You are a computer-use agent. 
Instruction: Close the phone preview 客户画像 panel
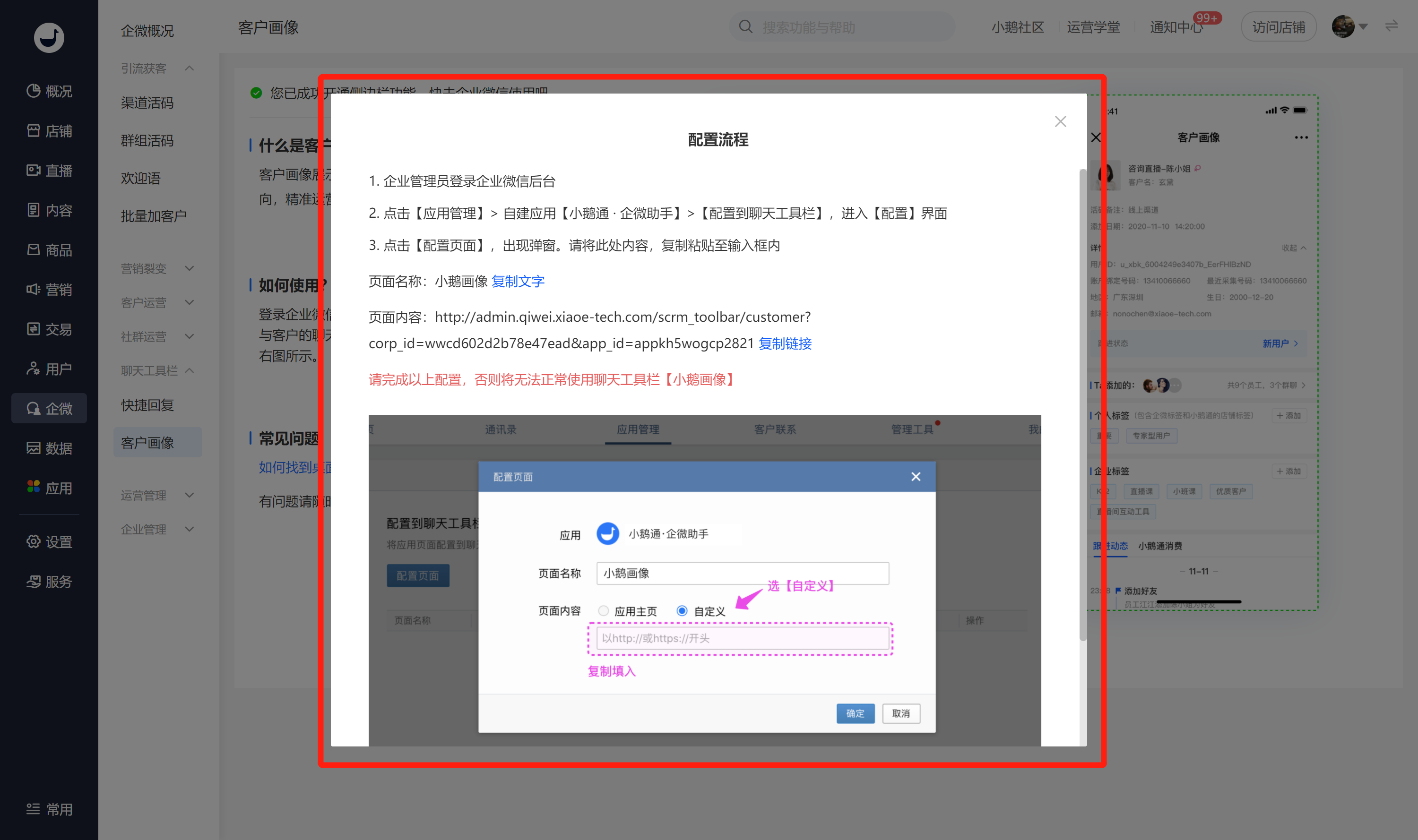pyautogui.click(x=1096, y=137)
